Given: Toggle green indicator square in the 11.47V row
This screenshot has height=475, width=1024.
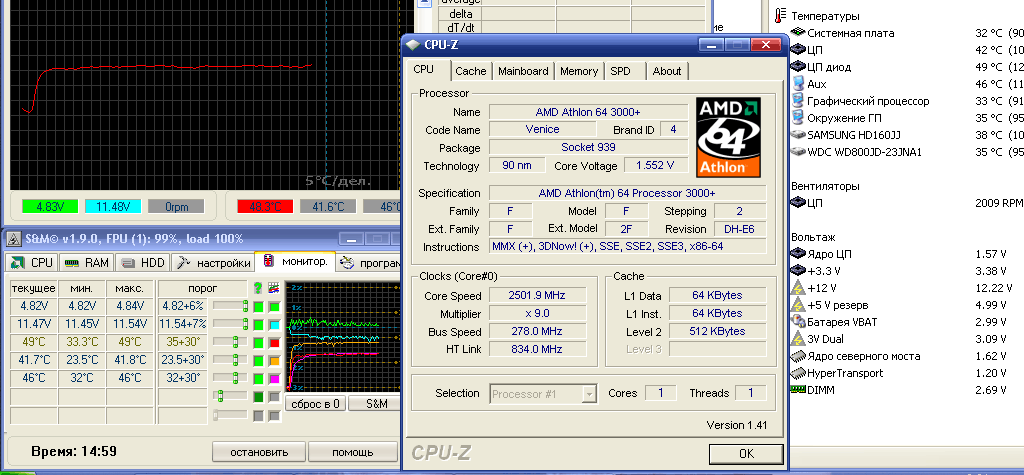Looking at the screenshot, I should pos(260,324).
